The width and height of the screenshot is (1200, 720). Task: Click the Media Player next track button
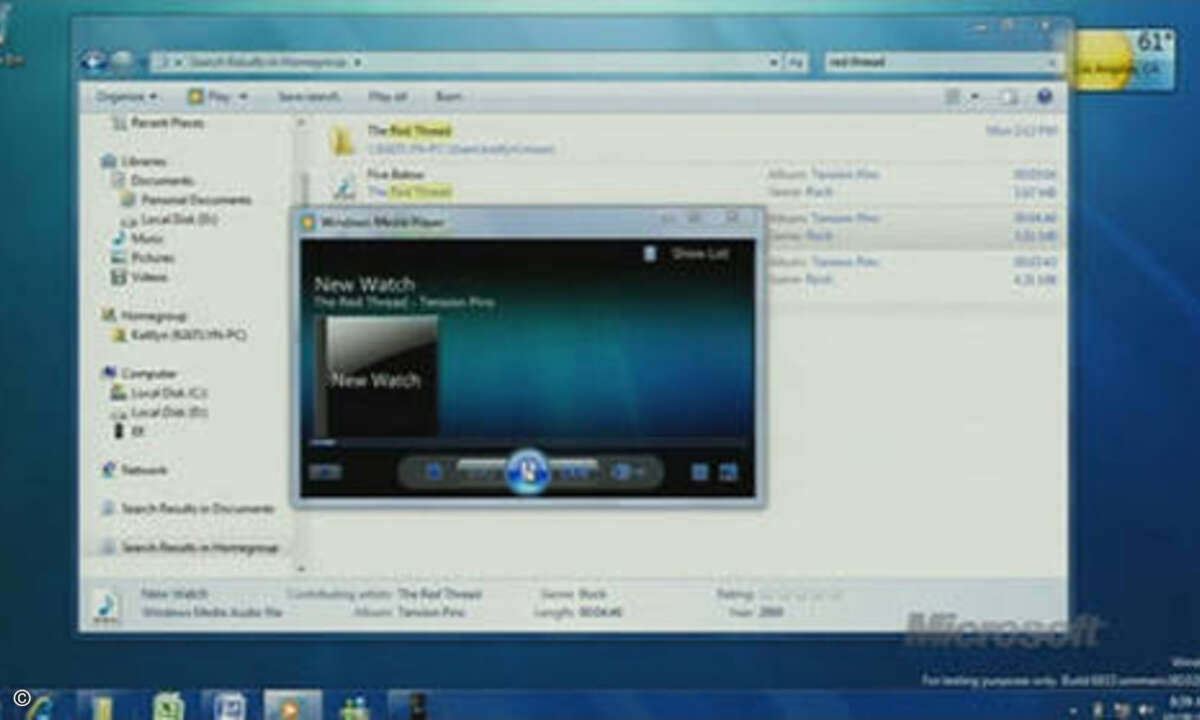pyautogui.click(x=574, y=471)
